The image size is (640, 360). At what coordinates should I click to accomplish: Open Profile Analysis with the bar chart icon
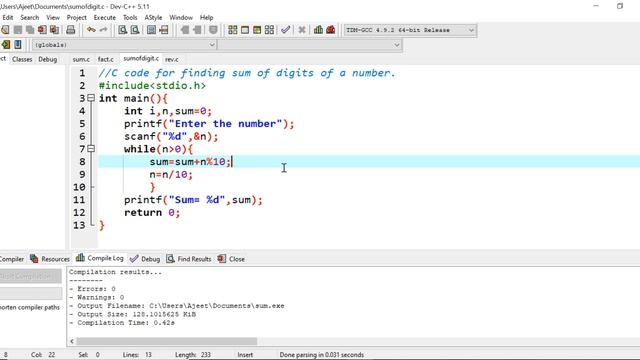[x=318, y=30]
